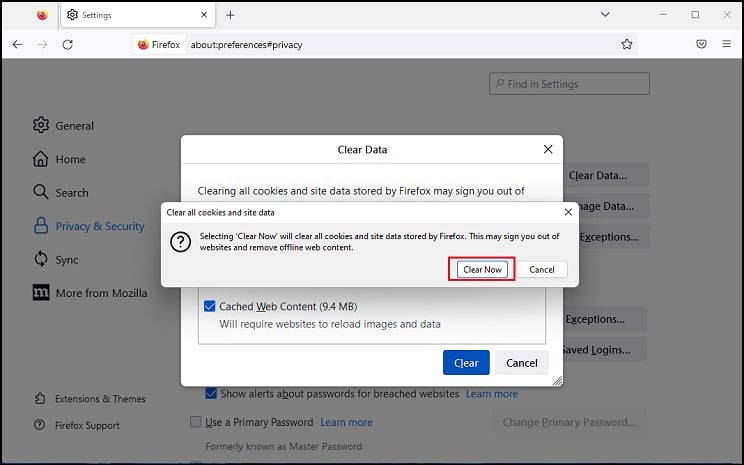Uncheck Cached Web Content checkbox
The height and width of the screenshot is (465, 744).
coord(209,306)
